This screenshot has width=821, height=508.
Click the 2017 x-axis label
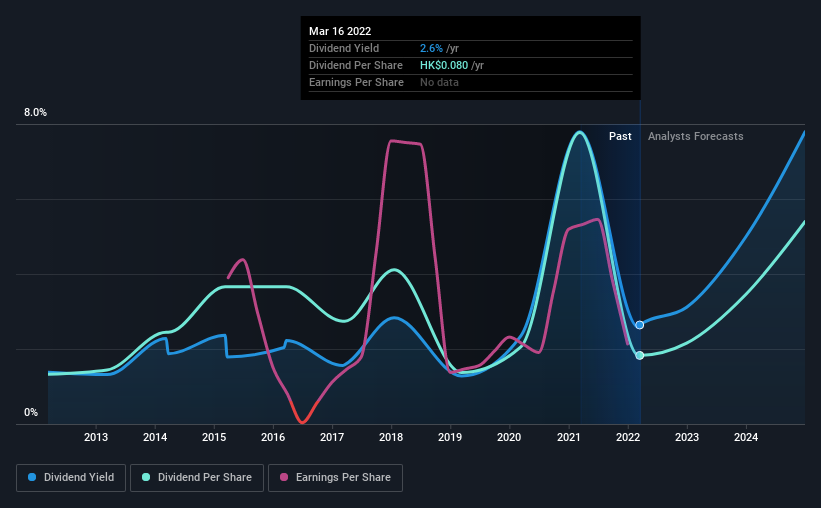[x=332, y=437]
